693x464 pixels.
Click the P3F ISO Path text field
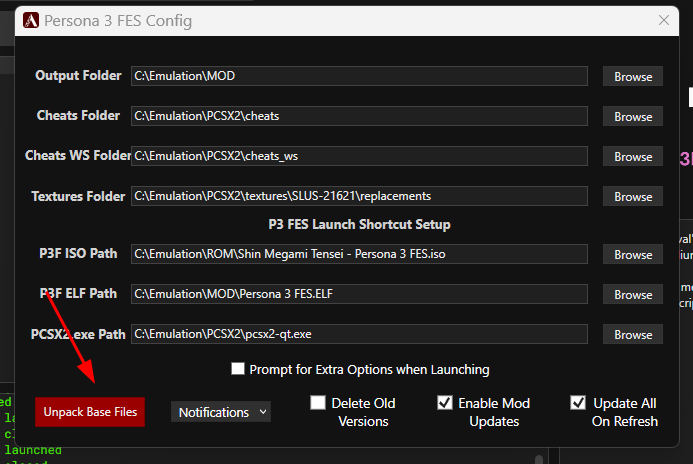point(359,254)
